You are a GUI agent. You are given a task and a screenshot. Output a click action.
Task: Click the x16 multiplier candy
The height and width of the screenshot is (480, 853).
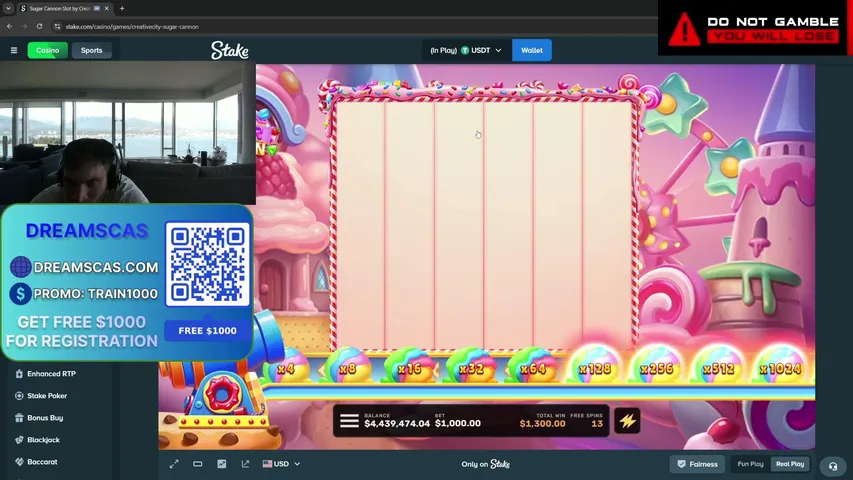coord(410,368)
